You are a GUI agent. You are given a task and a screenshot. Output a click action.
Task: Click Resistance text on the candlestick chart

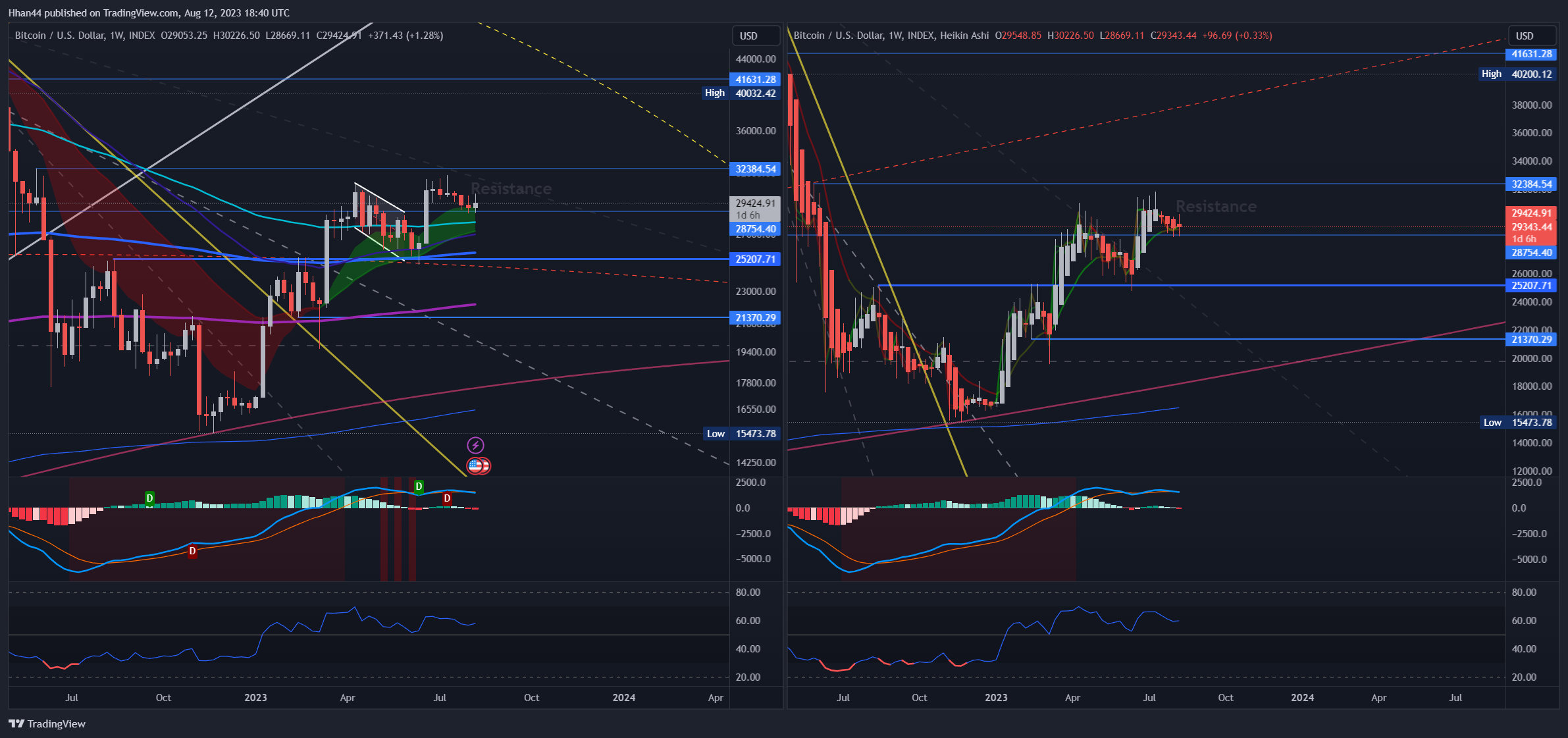point(511,189)
